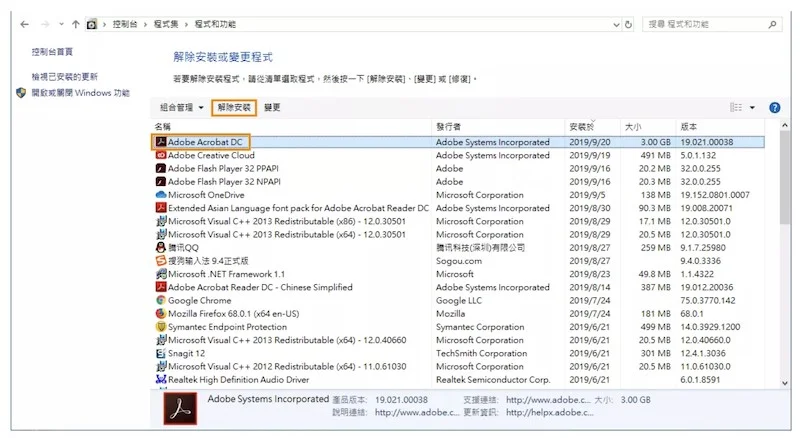
Task: Open the 組合管理 dropdown menu
Action: (x=182, y=107)
